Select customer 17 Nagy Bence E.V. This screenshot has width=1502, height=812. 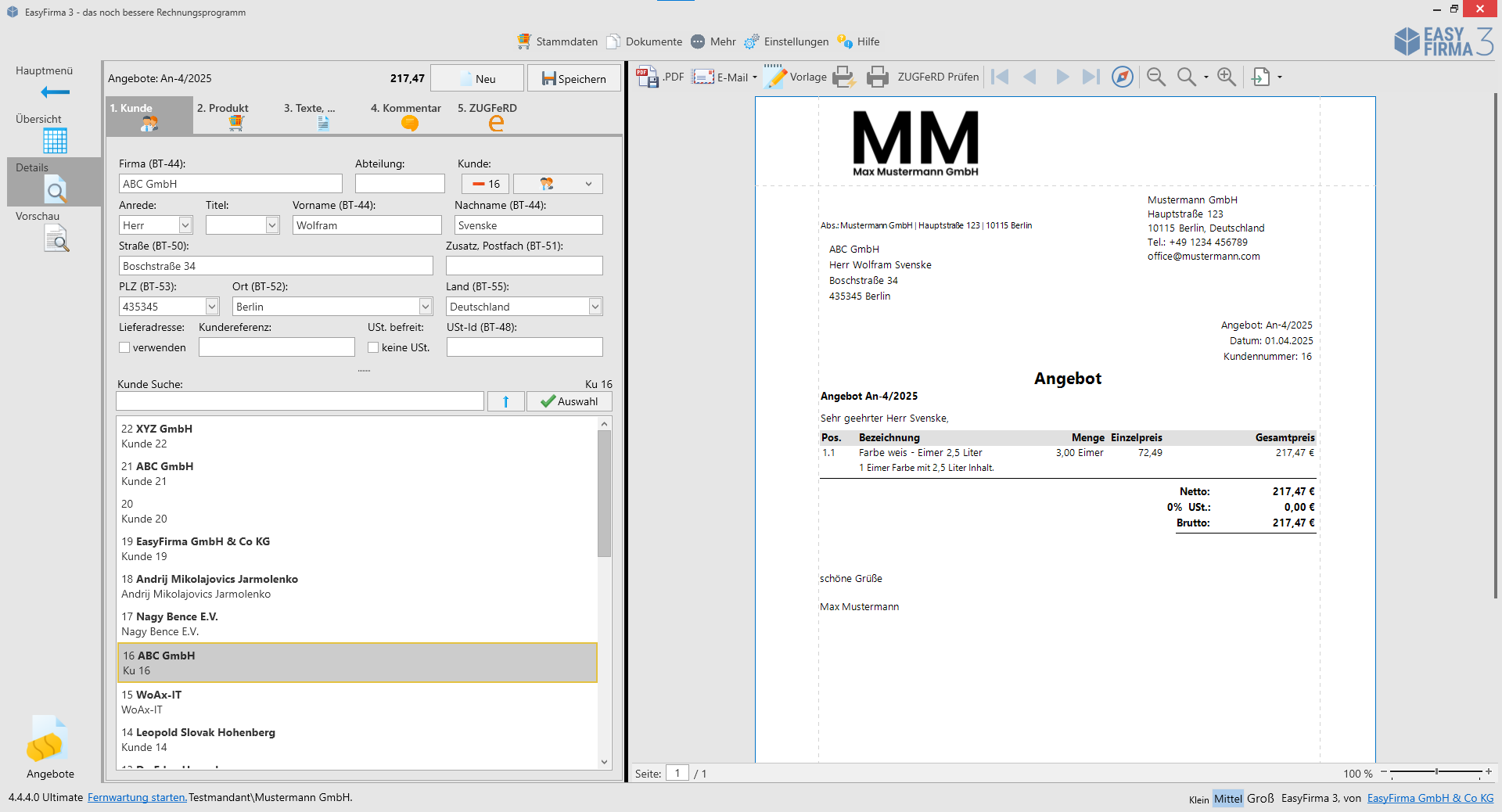coord(357,623)
